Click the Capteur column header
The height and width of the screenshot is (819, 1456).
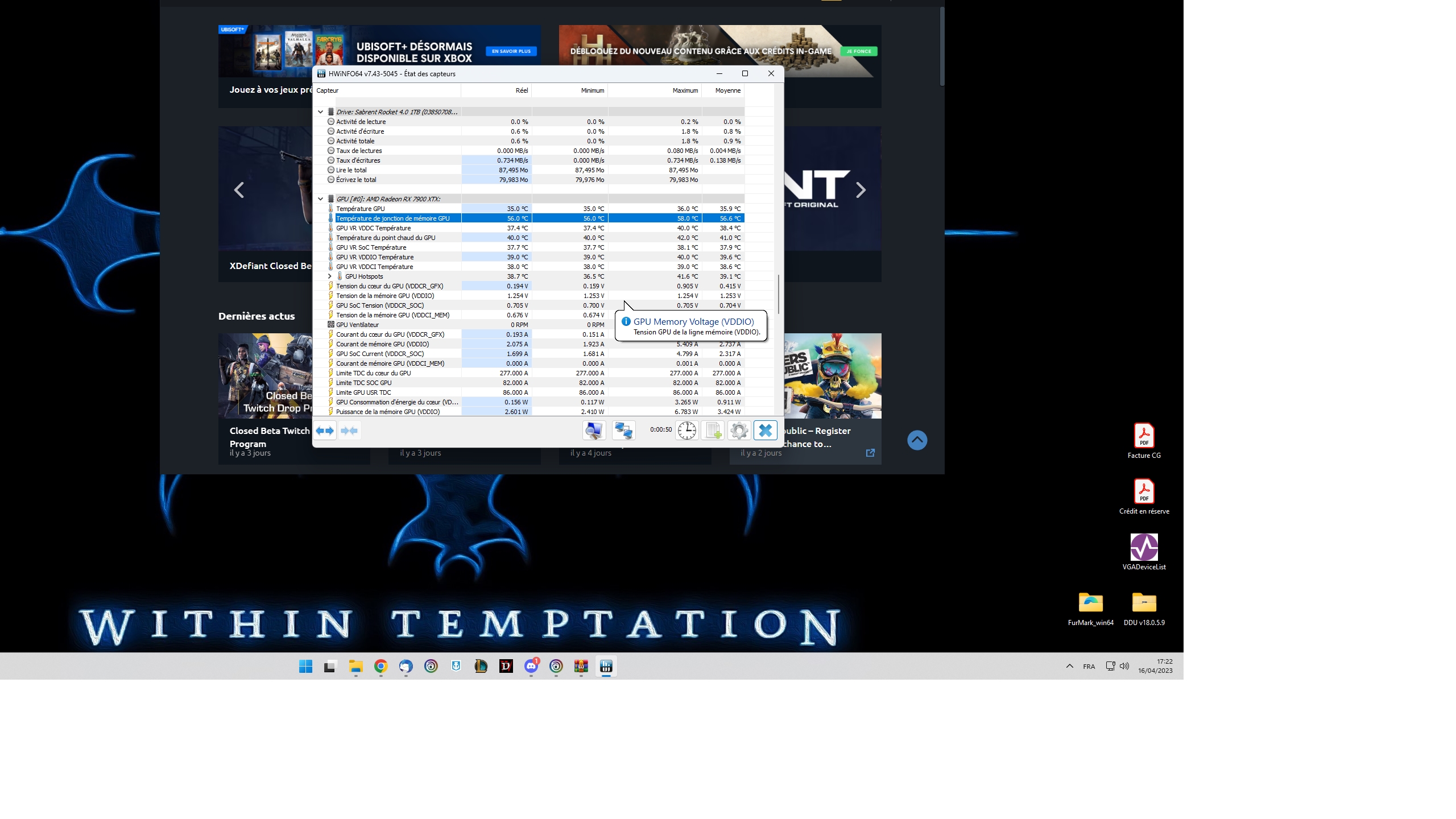(x=328, y=90)
